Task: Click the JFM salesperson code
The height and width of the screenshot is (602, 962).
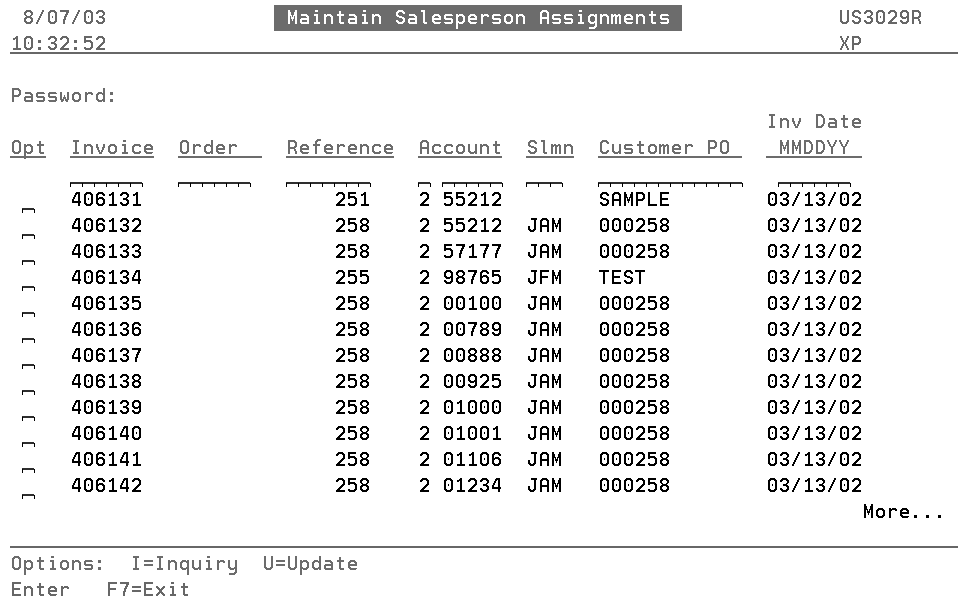Action: pos(544,278)
